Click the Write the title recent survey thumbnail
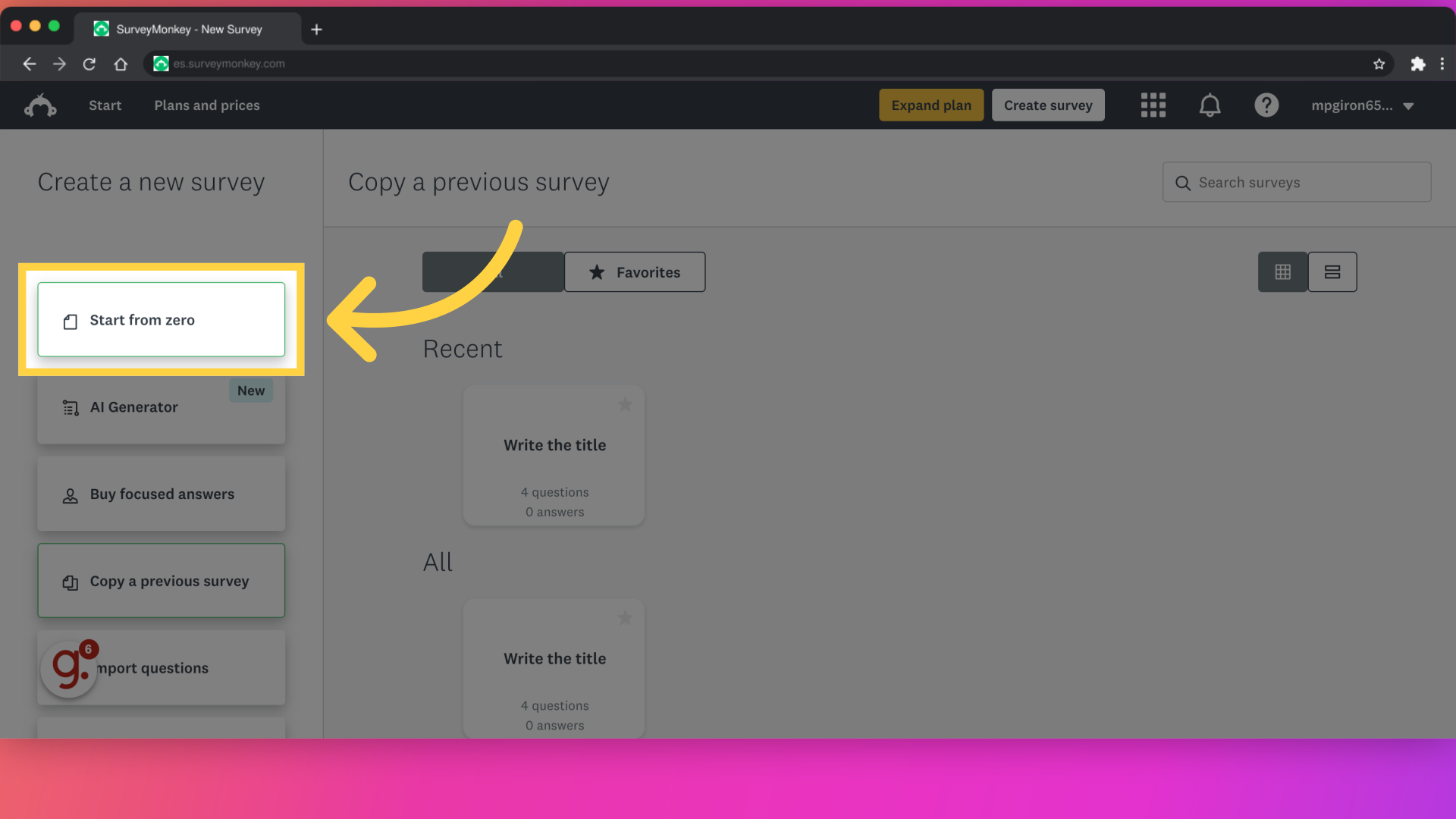 tap(554, 455)
